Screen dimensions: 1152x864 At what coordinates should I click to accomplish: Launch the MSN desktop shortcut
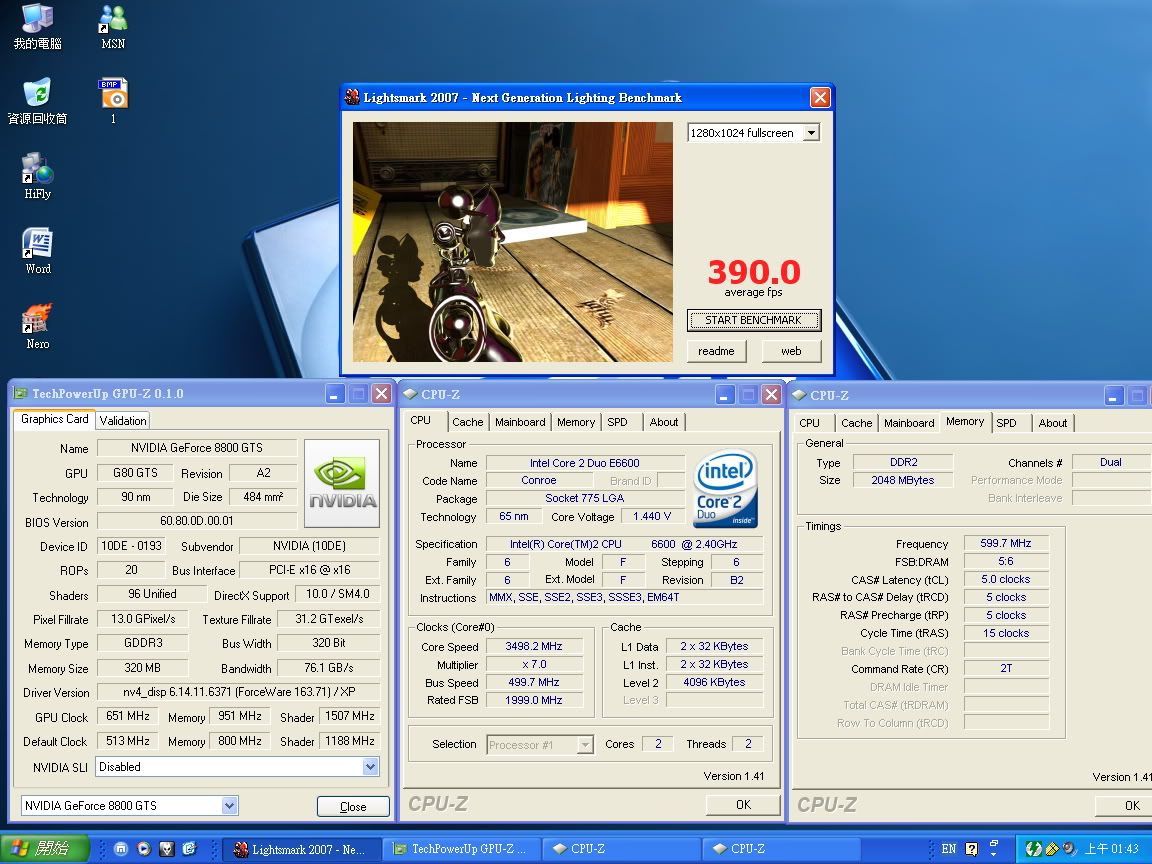point(113,26)
